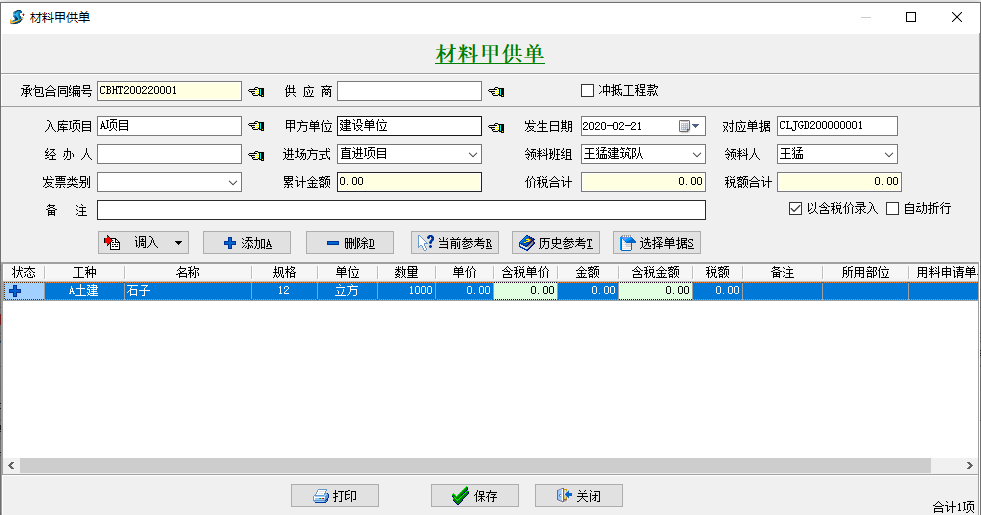Click lookup icon beside 甲方单位 field
Viewport: 981px width, 515px height.
(x=496, y=127)
